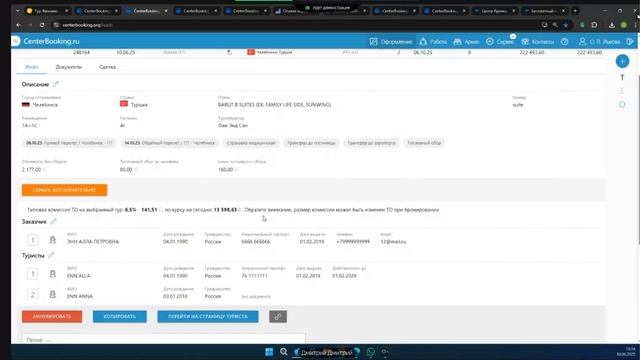Click the CenterBooking.ru logo

click(x=51, y=41)
